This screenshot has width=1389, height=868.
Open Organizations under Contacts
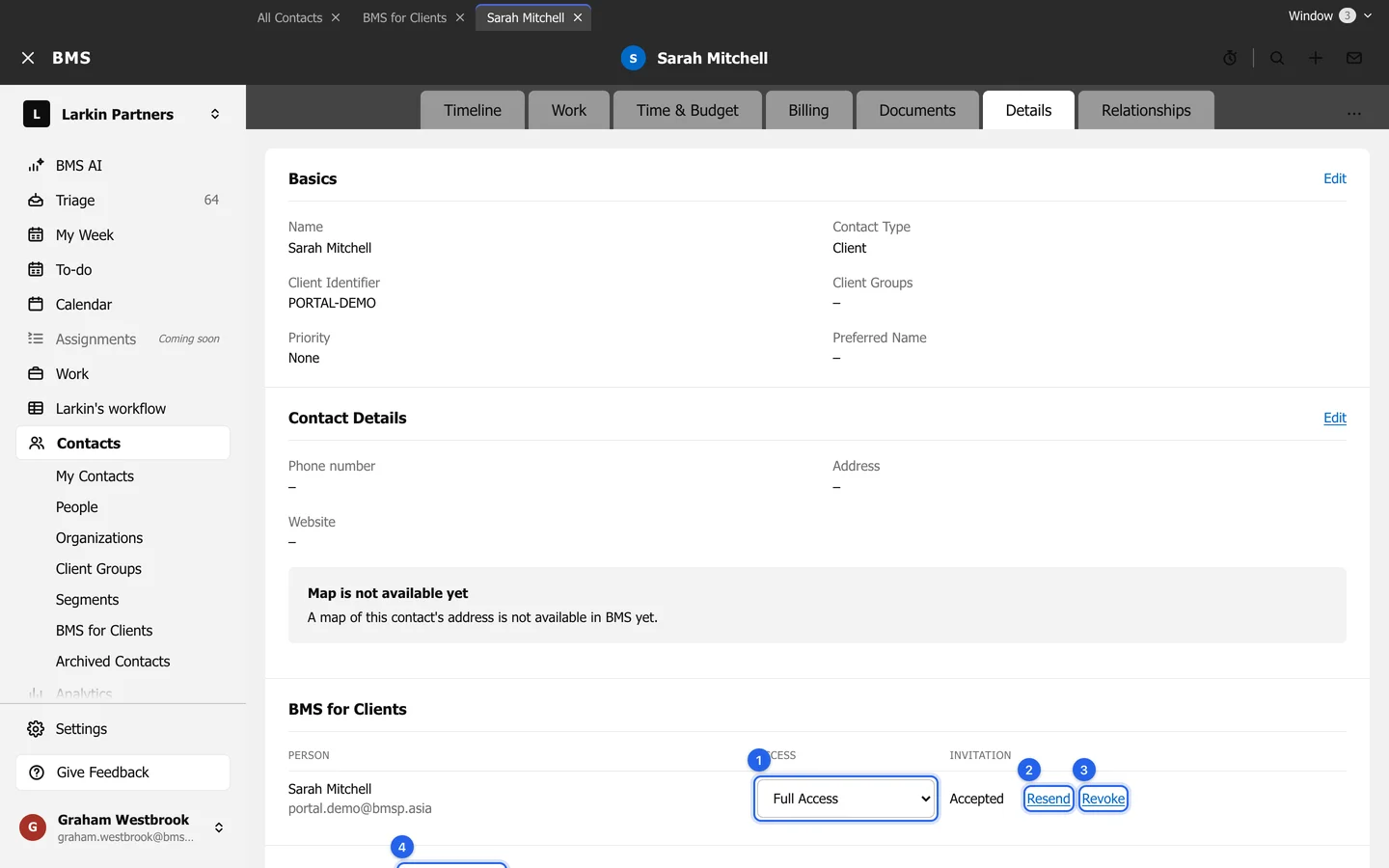click(99, 538)
